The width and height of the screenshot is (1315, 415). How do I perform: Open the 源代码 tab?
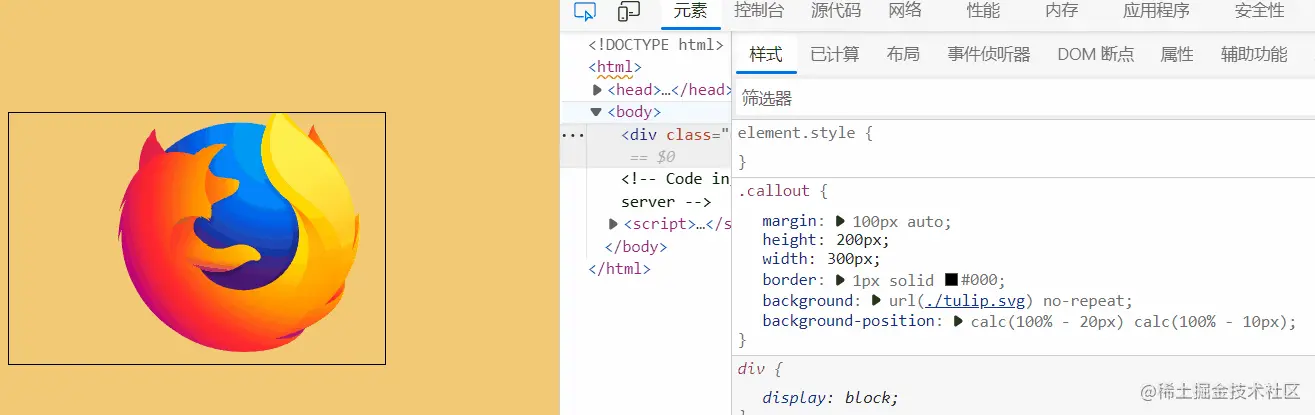pyautogui.click(x=836, y=11)
